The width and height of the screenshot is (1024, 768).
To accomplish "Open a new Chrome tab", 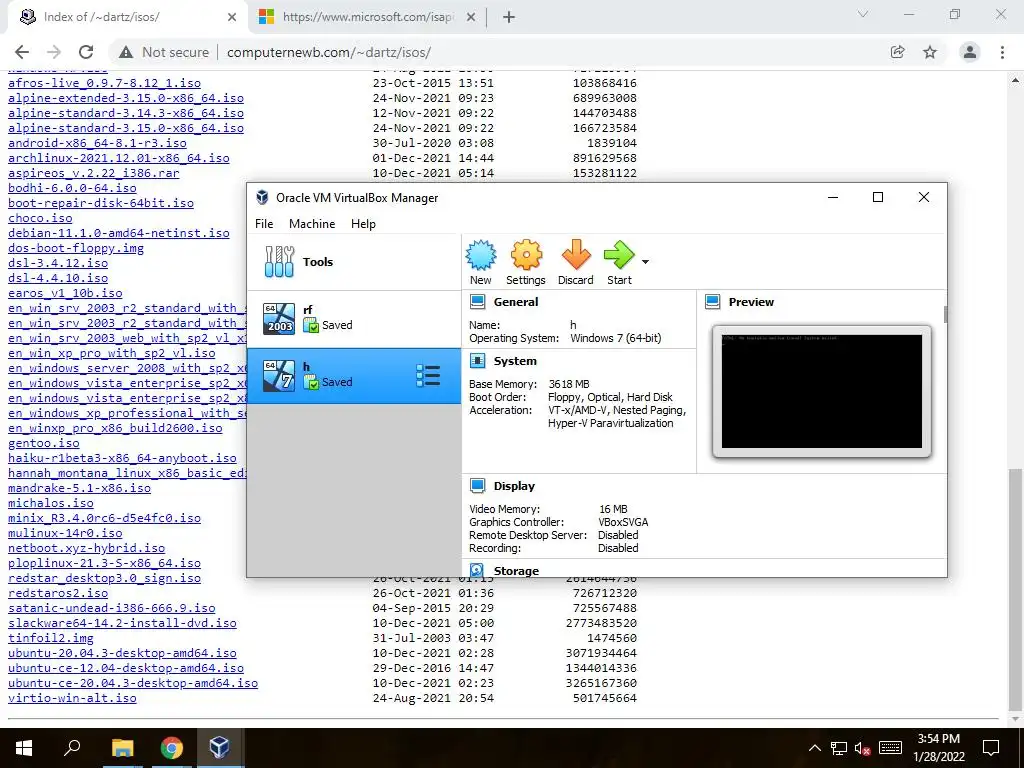I will pyautogui.click(x=509, y=18).
